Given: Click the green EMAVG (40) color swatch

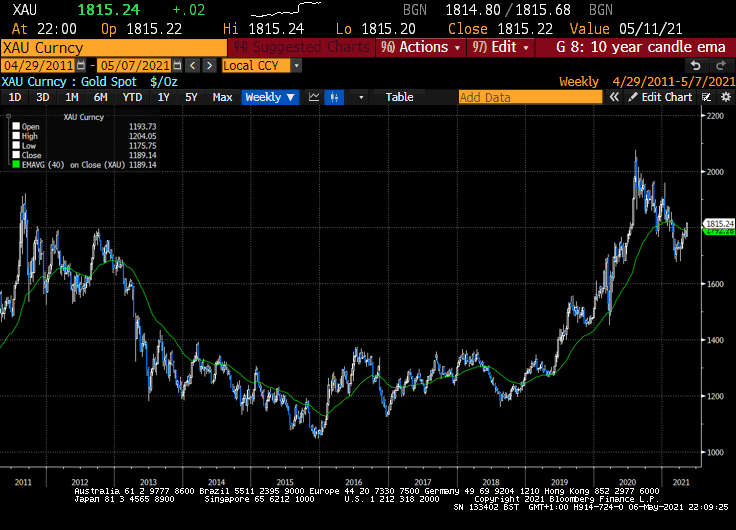Looking at the screenshot, I should click(16, 165).
